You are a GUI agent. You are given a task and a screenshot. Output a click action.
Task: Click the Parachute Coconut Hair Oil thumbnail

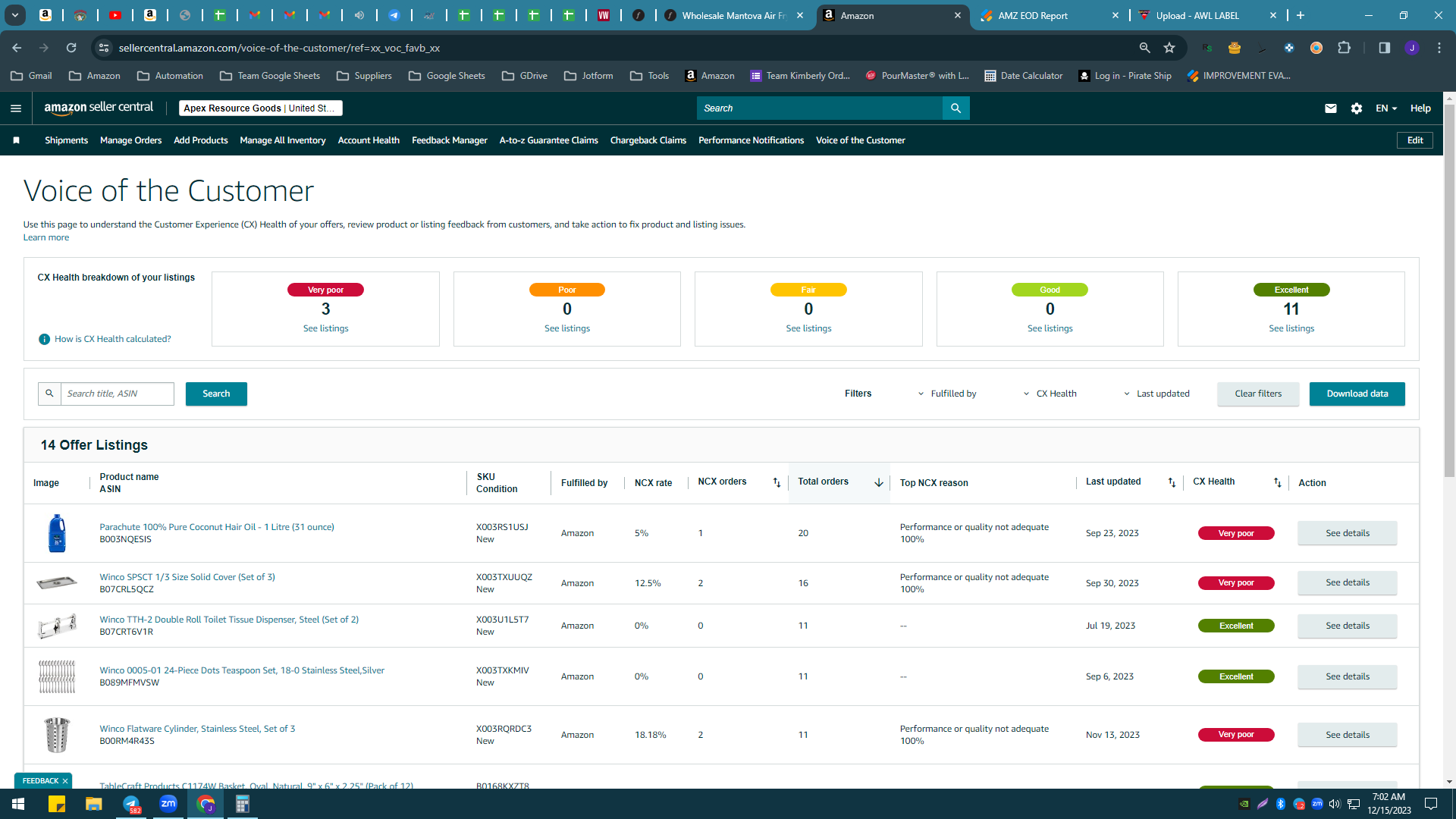tap(57, 533)
